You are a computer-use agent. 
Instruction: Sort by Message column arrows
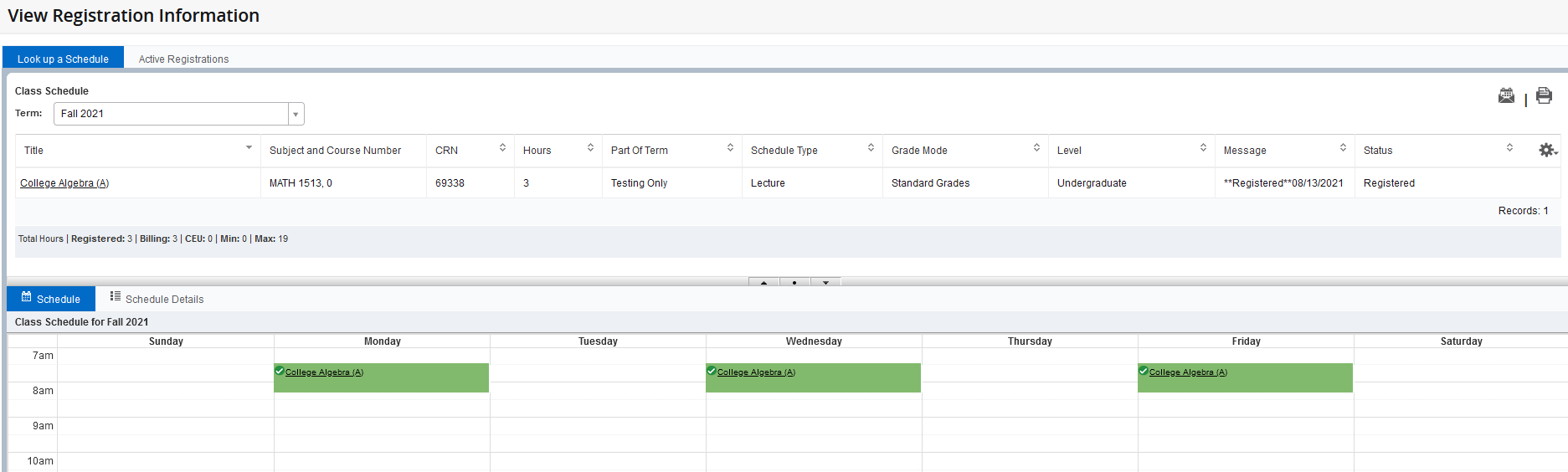[1343, 148]
